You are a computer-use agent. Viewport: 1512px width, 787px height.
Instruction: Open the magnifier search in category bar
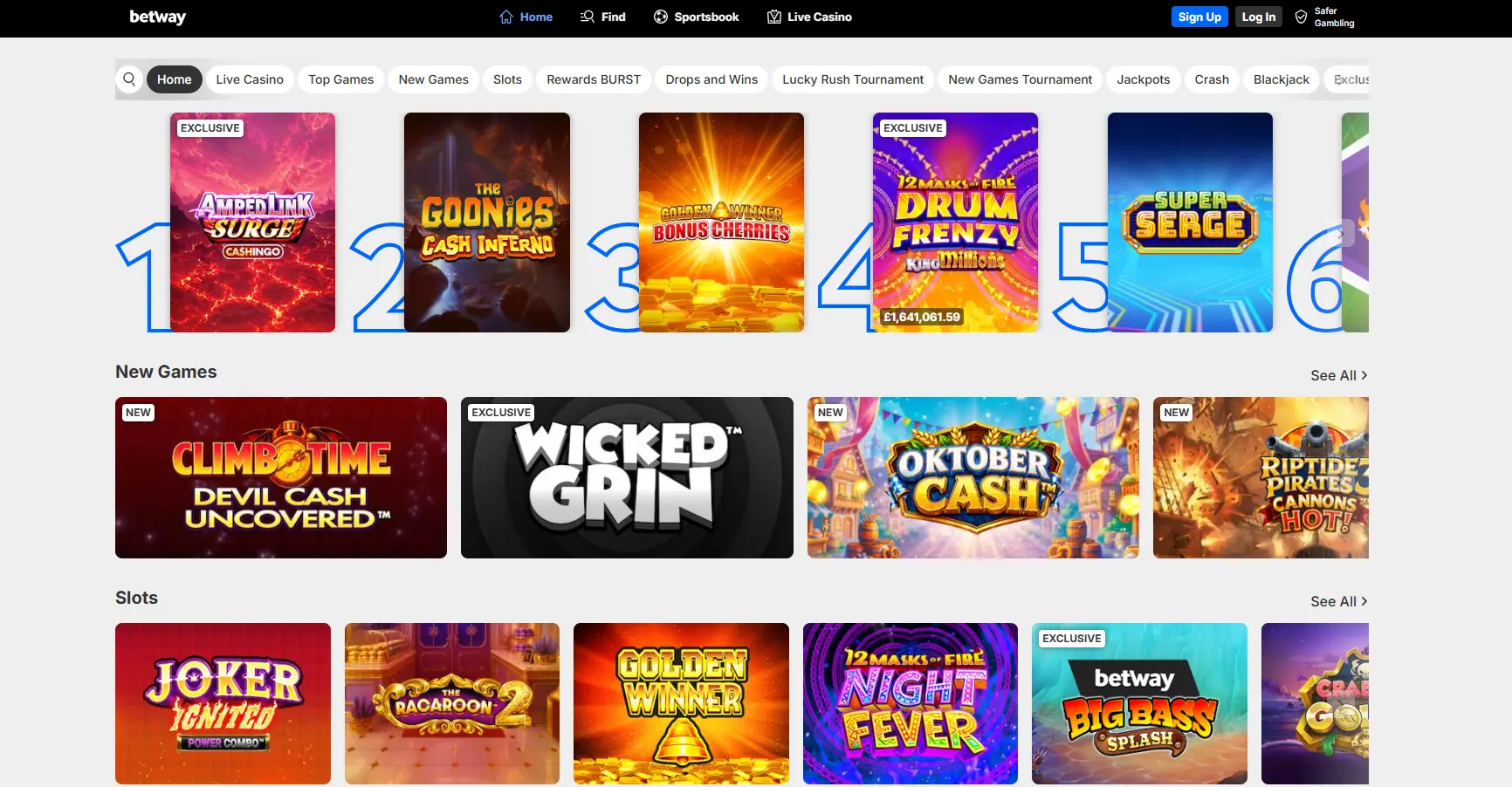coord(129,79)
